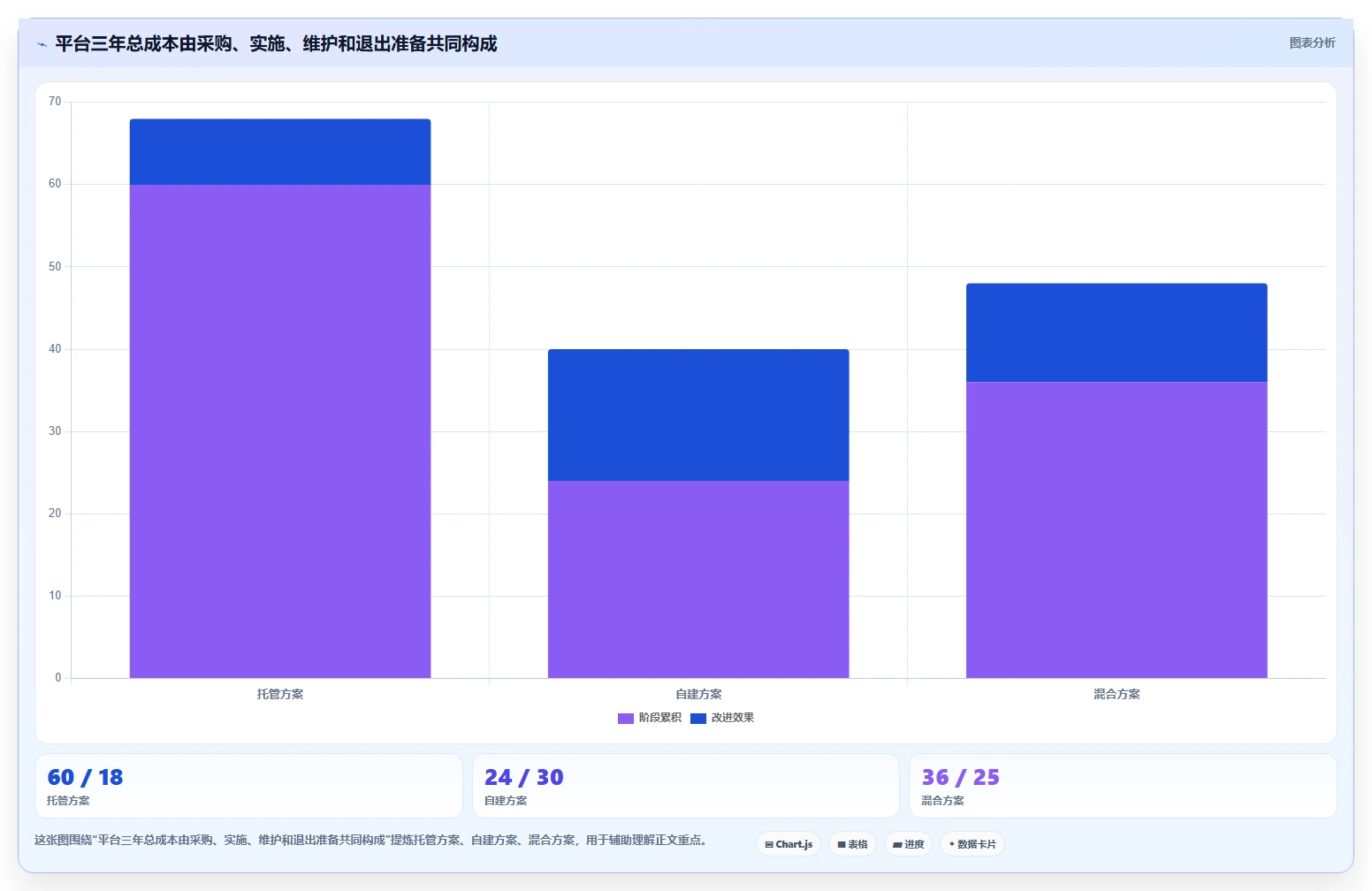Open the 36 / 25 data card
The image size is (1372, 891).
pyautogui.click(x=1123, y=786)
